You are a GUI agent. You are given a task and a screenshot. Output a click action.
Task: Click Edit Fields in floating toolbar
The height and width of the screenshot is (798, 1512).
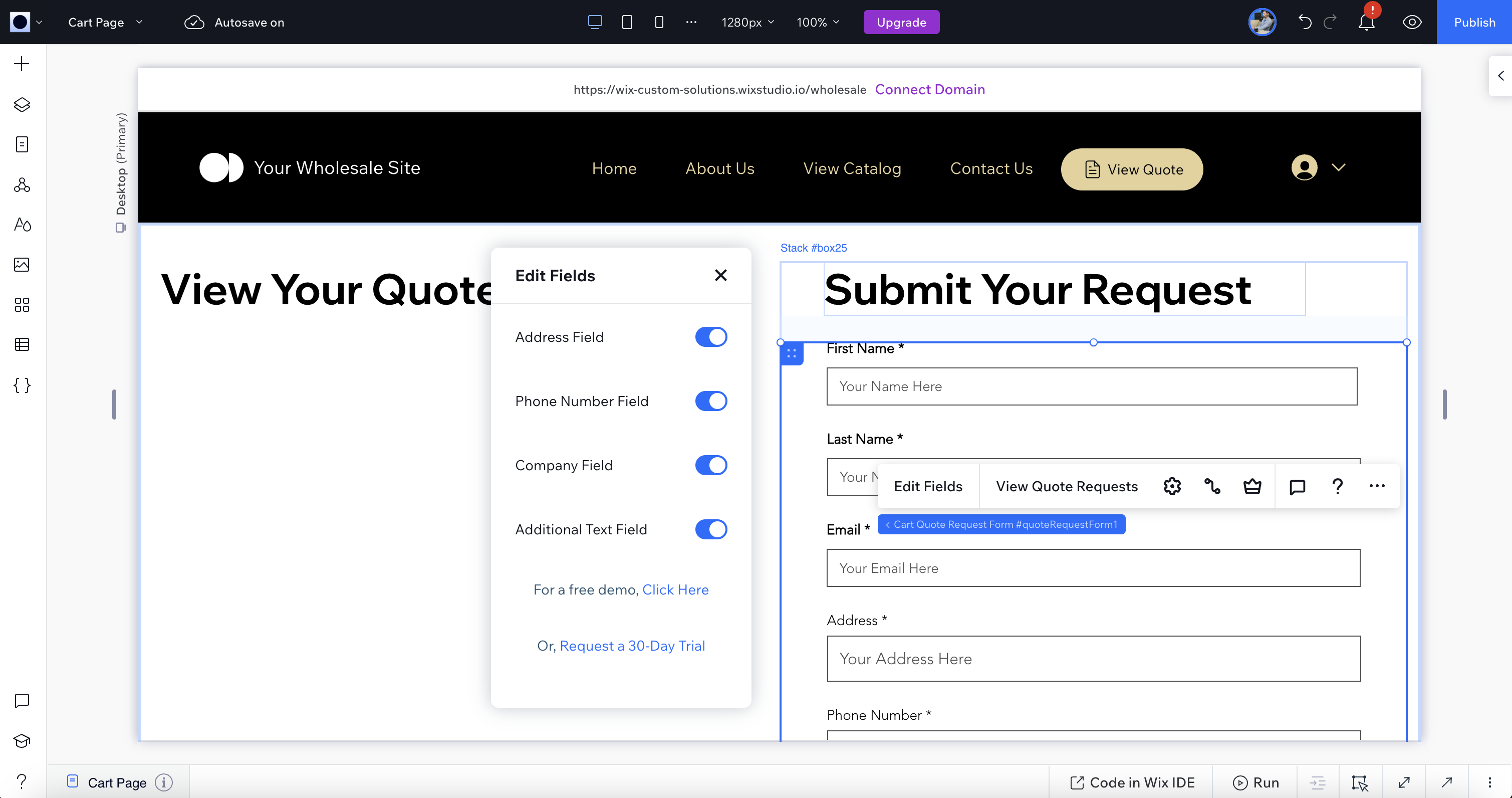(x=927, y=486)
